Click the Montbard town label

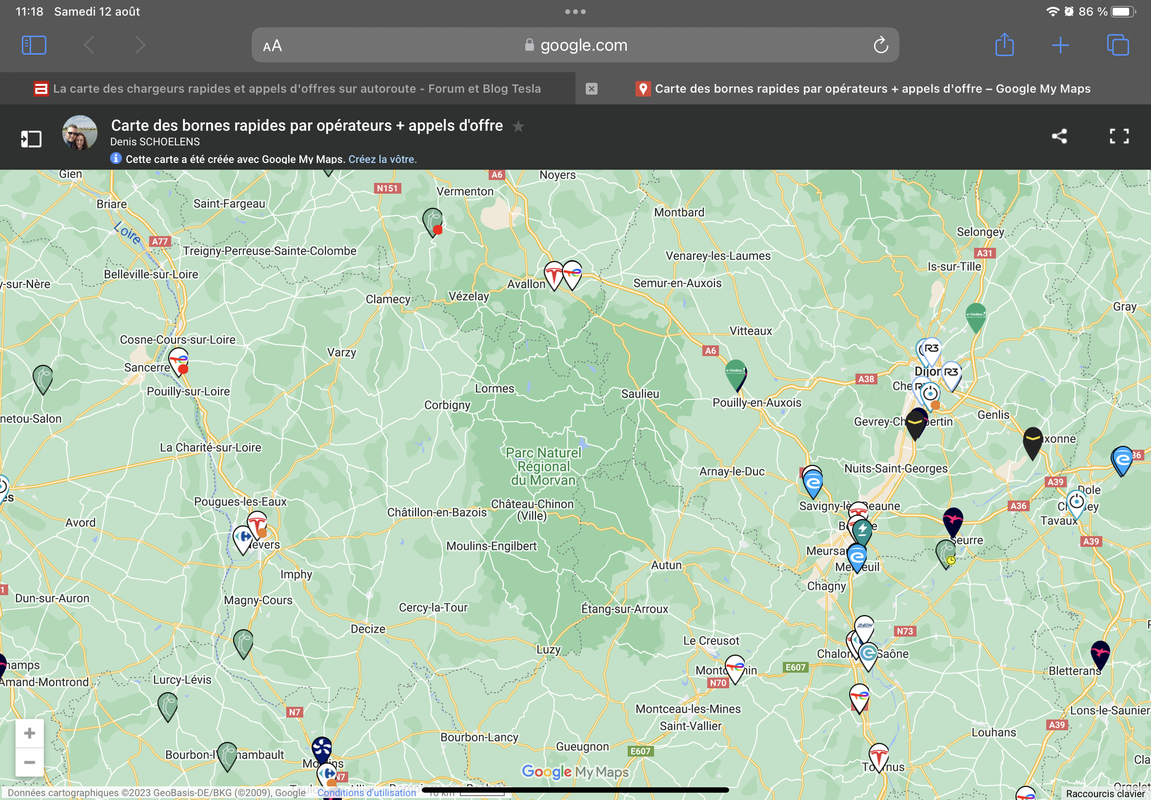pyautogui.click(x=679, y=213)
